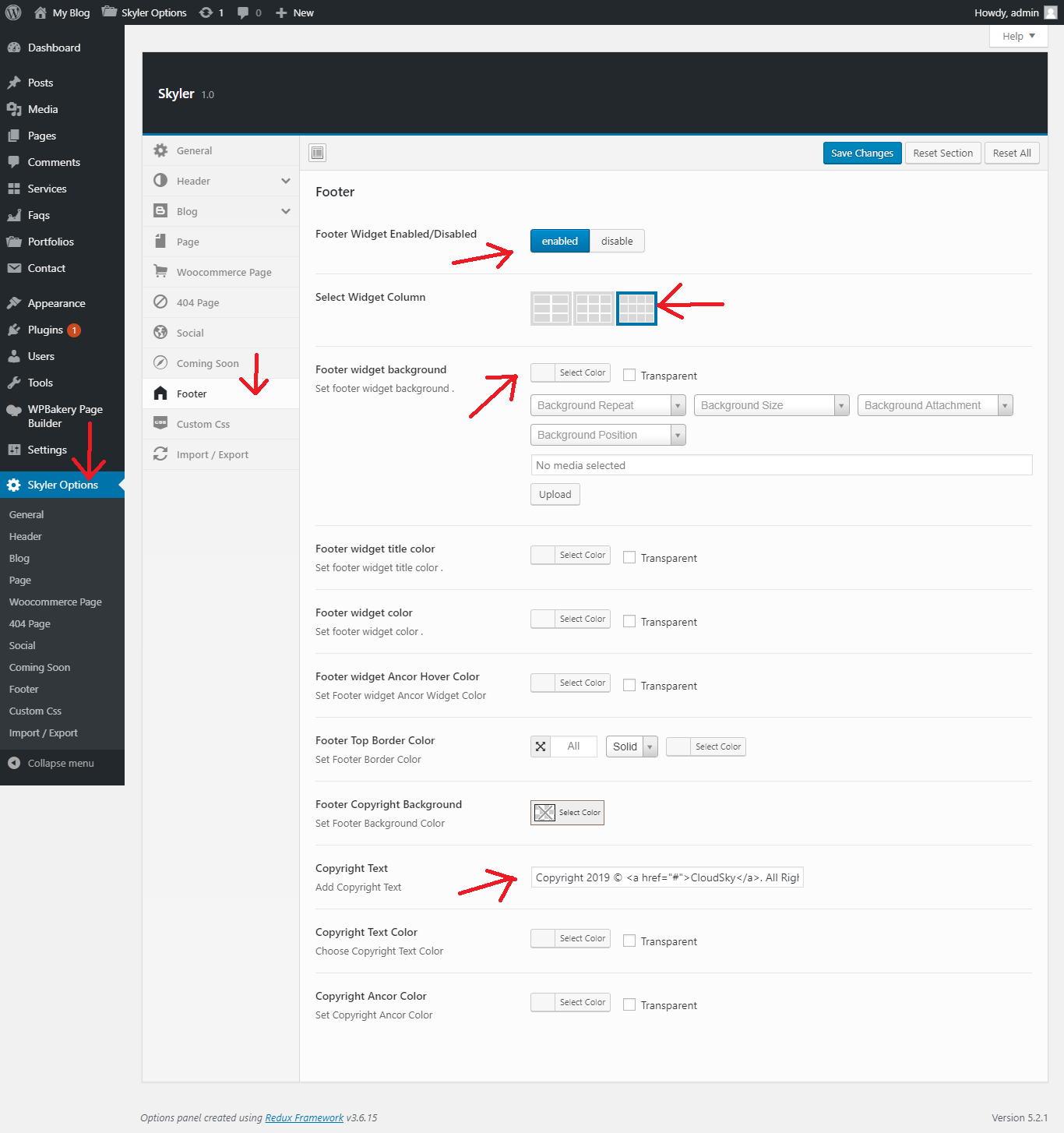Click the Collapse menu arrow icon
The width and height of the screenshot is (1064, 1133).
(14, 763)
